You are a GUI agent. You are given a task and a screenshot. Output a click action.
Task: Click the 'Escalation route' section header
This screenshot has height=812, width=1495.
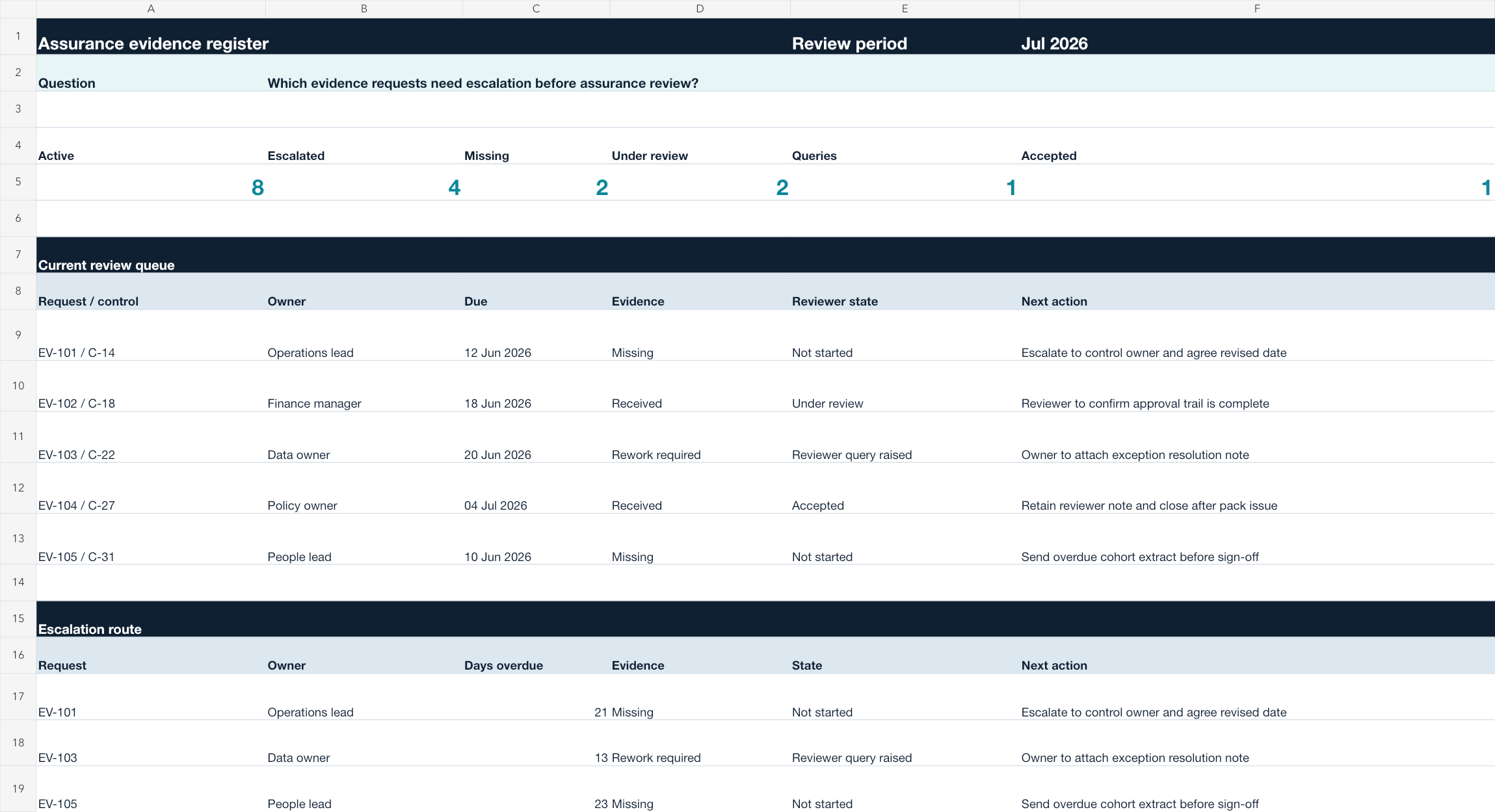click(151, 619)
